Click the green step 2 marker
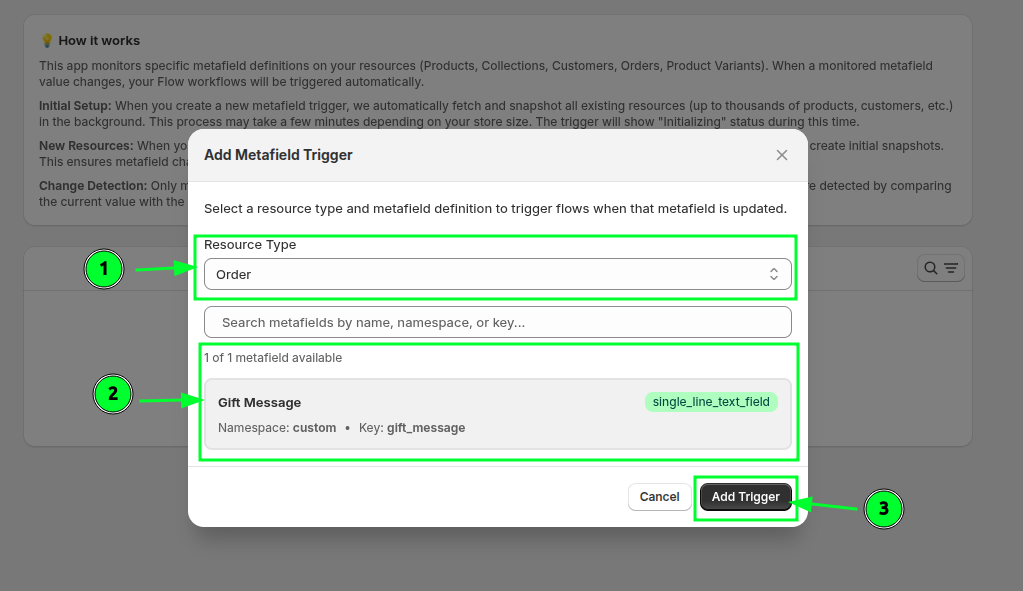This screenshot has width=1023, height=591. [113, 394]
